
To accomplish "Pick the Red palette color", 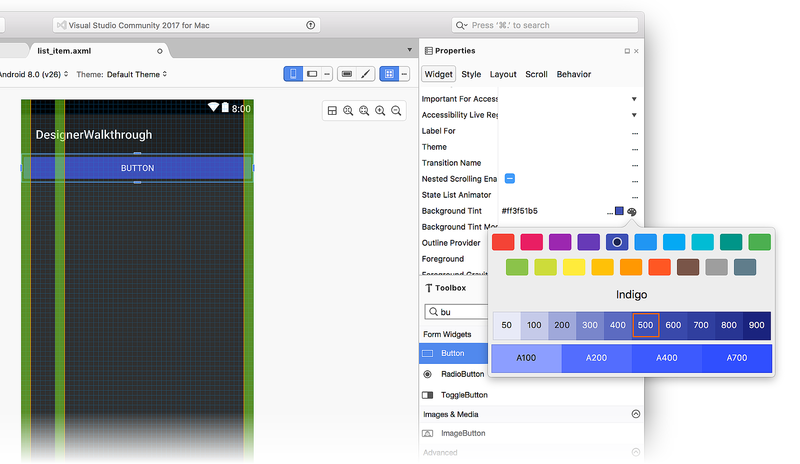I will (x=503, y=242).
